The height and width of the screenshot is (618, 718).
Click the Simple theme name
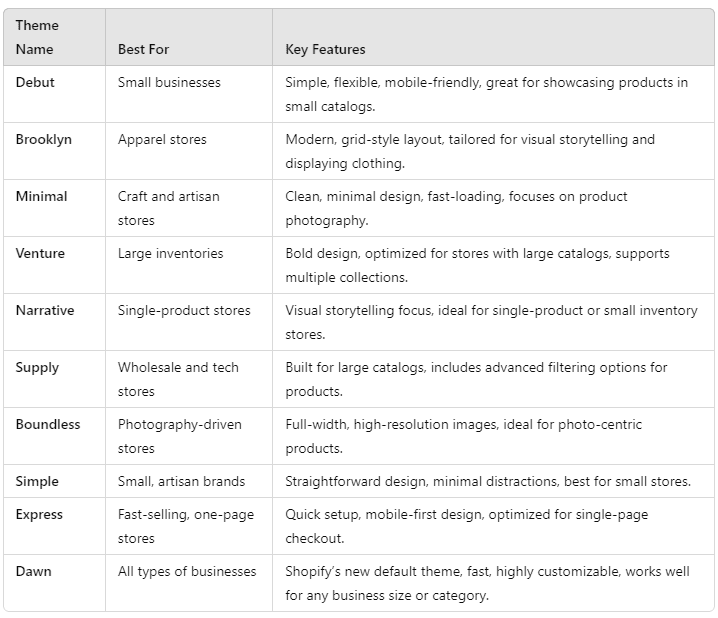[x=39, y=481]
